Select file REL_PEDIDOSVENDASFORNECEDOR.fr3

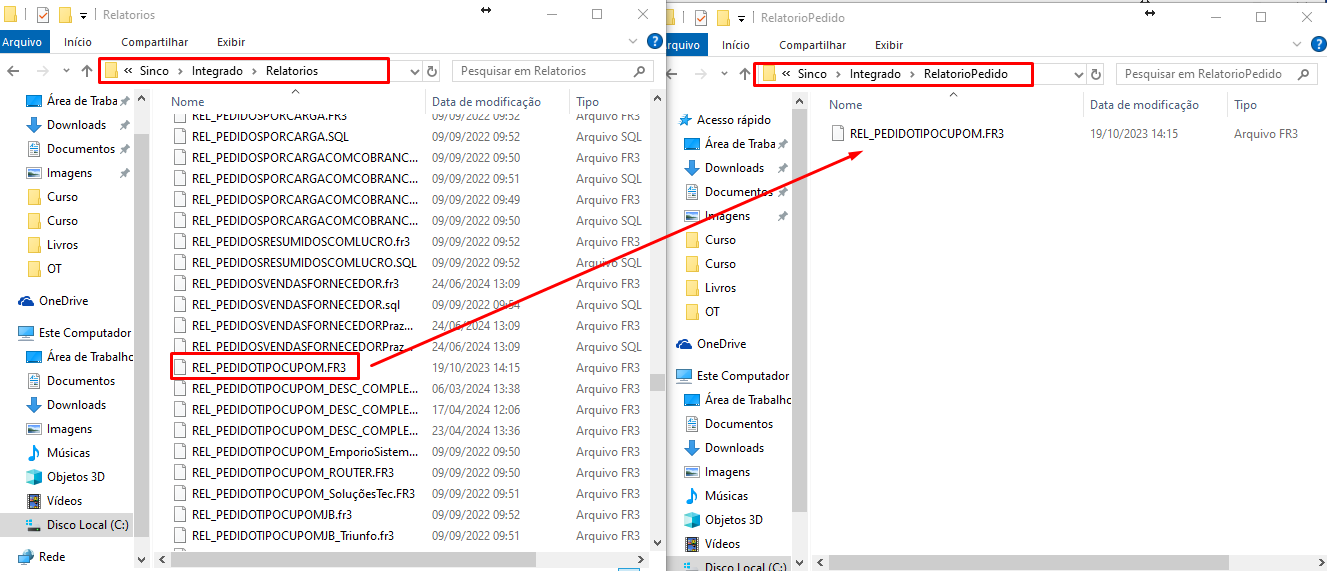pyautogui.click(x=295, y=284)
